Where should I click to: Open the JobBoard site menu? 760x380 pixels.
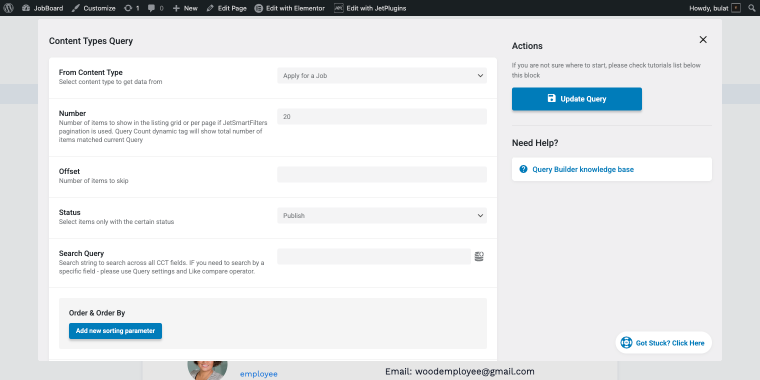[43, 8]
